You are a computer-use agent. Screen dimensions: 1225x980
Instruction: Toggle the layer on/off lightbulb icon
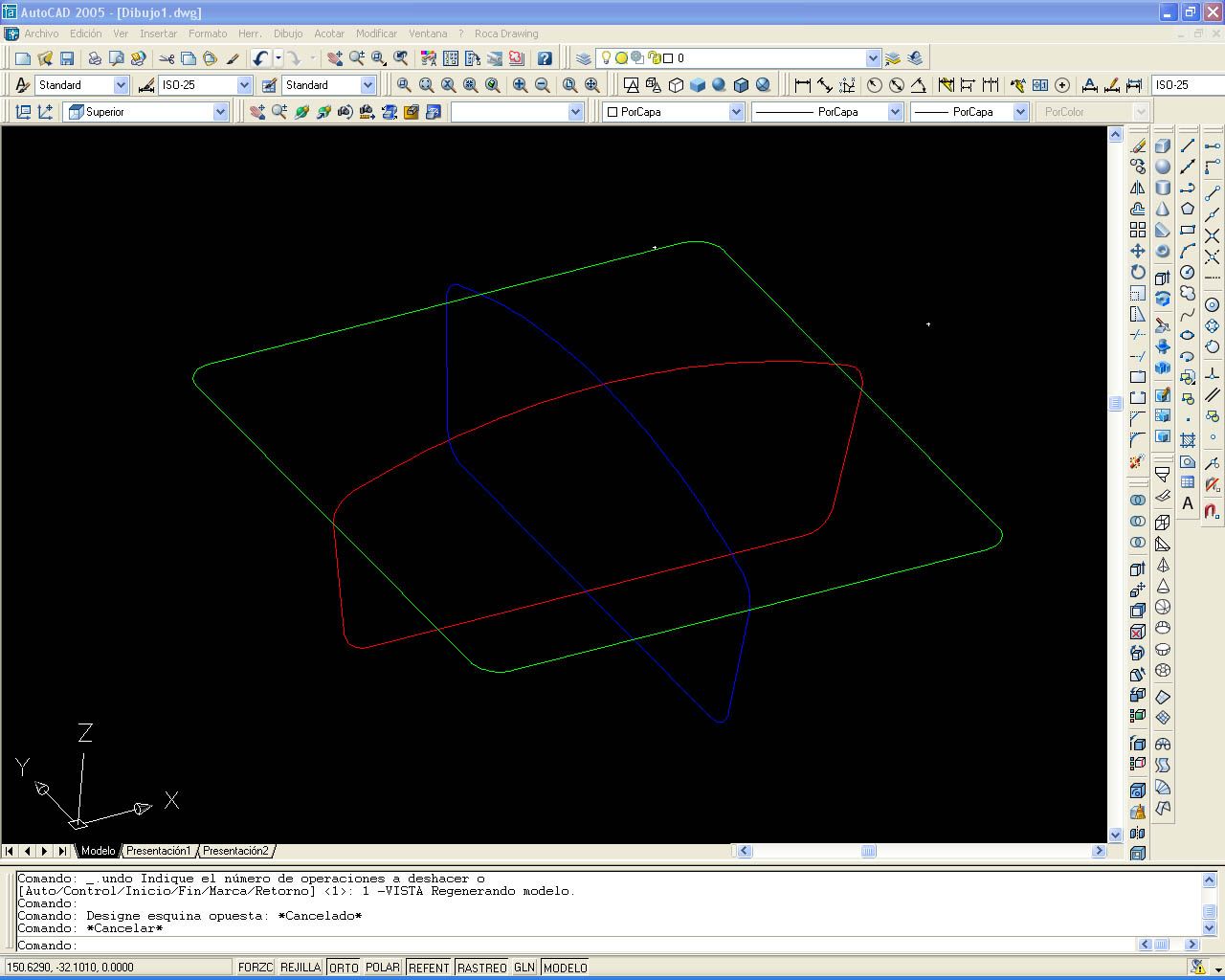[x=606, y=58]
